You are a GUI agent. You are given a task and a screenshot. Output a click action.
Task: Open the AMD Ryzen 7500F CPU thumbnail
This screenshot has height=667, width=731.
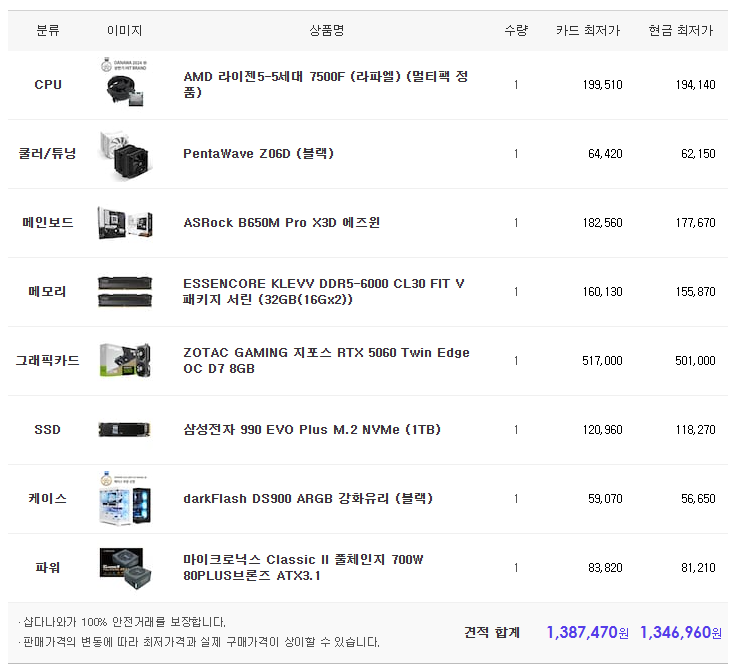tap(124, 84)
